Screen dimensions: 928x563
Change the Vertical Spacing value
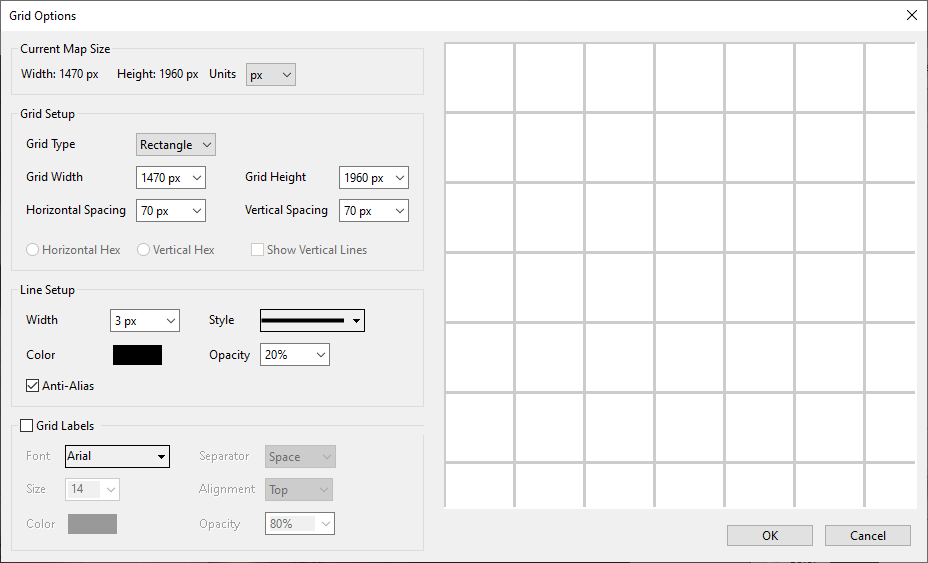(x=374, y=211)
